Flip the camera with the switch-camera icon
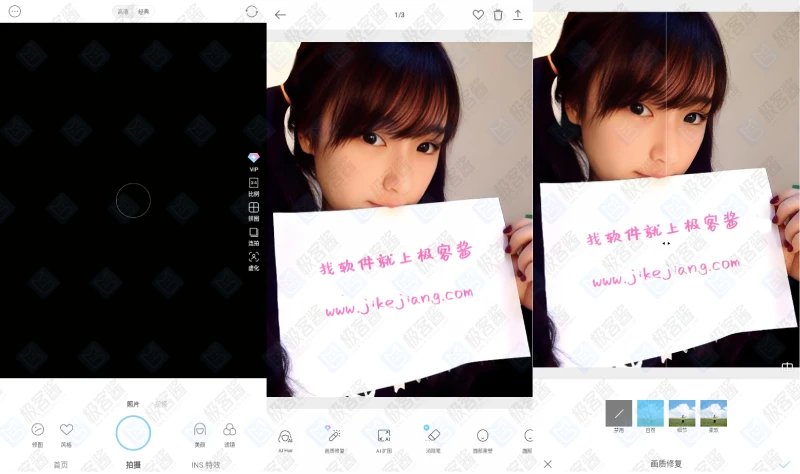The height and width of the screenshot is (474, 800). [252, 11]
